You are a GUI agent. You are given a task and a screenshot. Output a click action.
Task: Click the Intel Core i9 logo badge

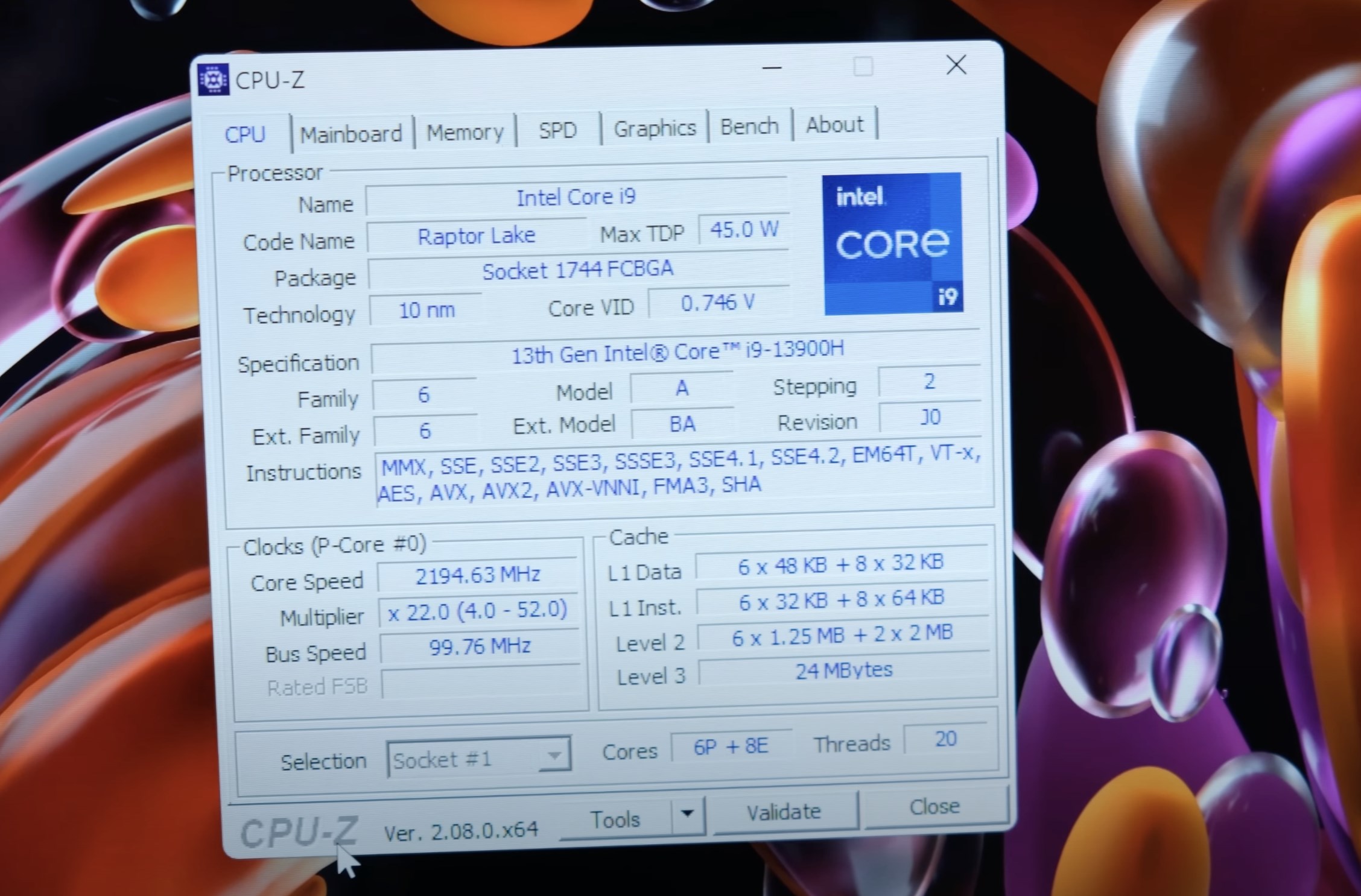pos(892,244)
